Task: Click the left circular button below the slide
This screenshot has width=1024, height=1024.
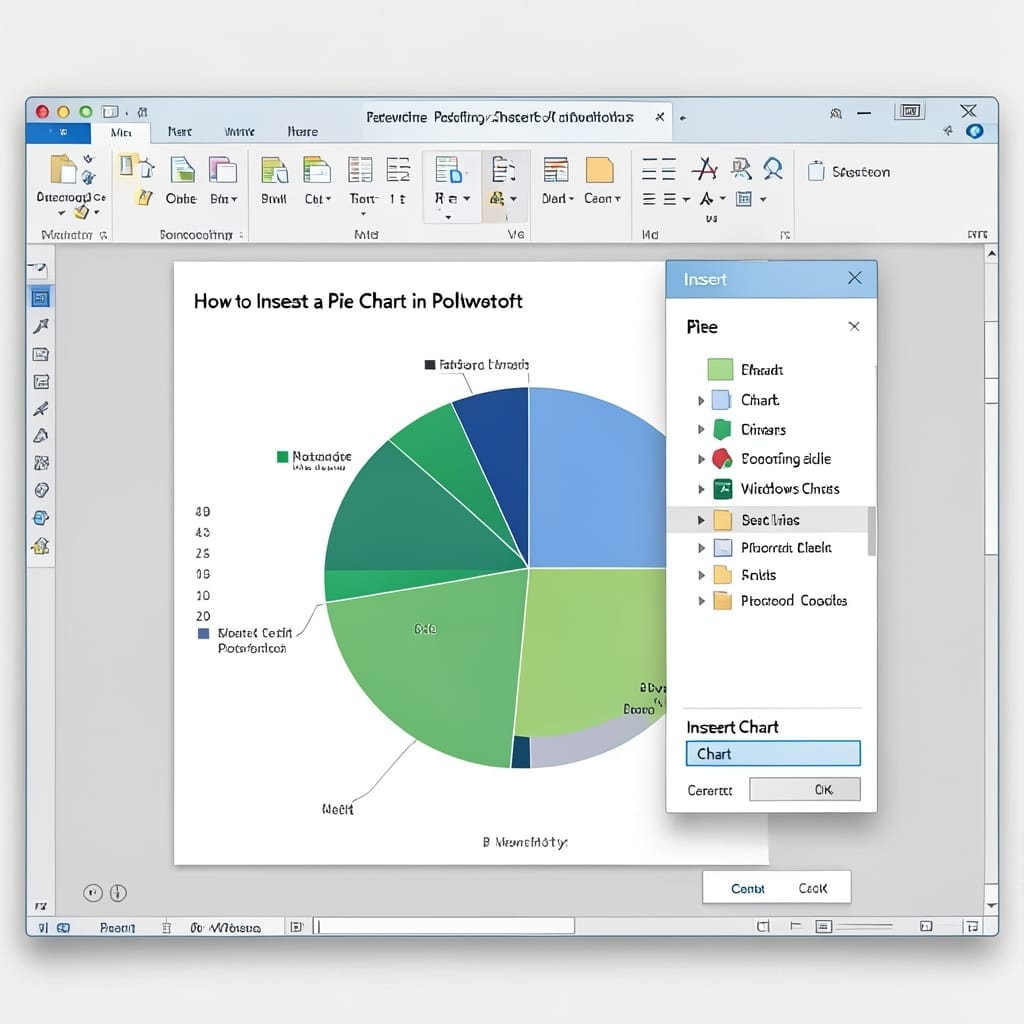Action: point(93,893)
